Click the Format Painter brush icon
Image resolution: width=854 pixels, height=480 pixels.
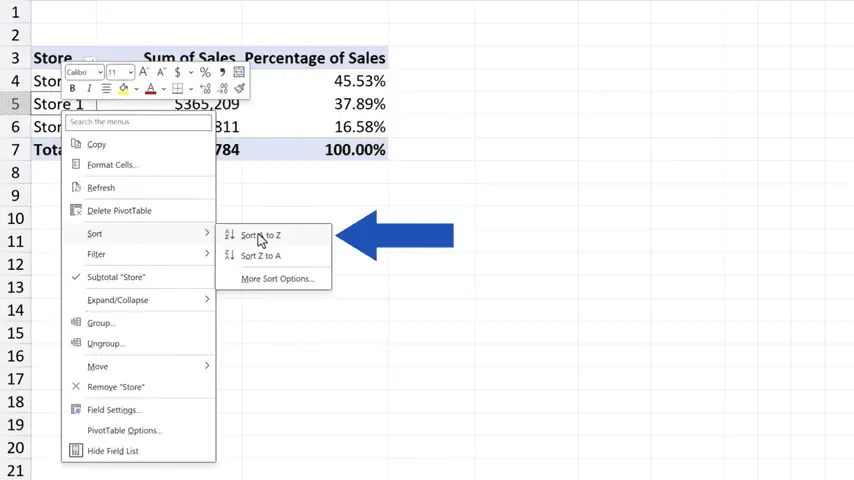(x=239, y=89)
